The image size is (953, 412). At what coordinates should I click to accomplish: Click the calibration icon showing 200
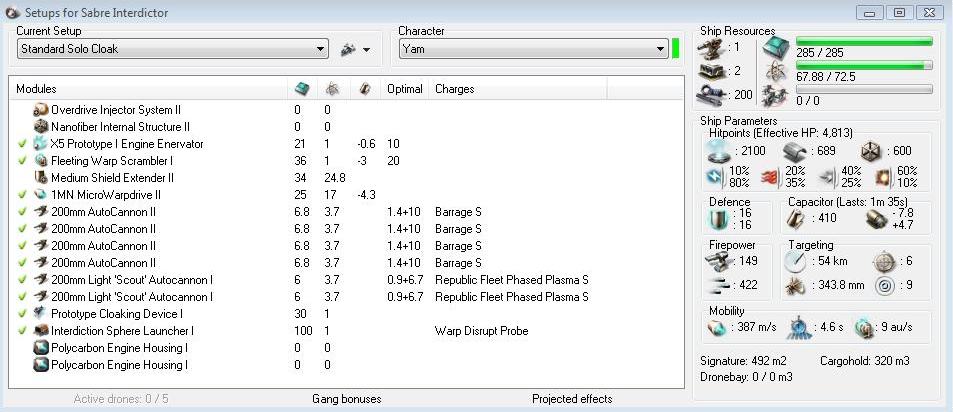click(x=711, y=95)
